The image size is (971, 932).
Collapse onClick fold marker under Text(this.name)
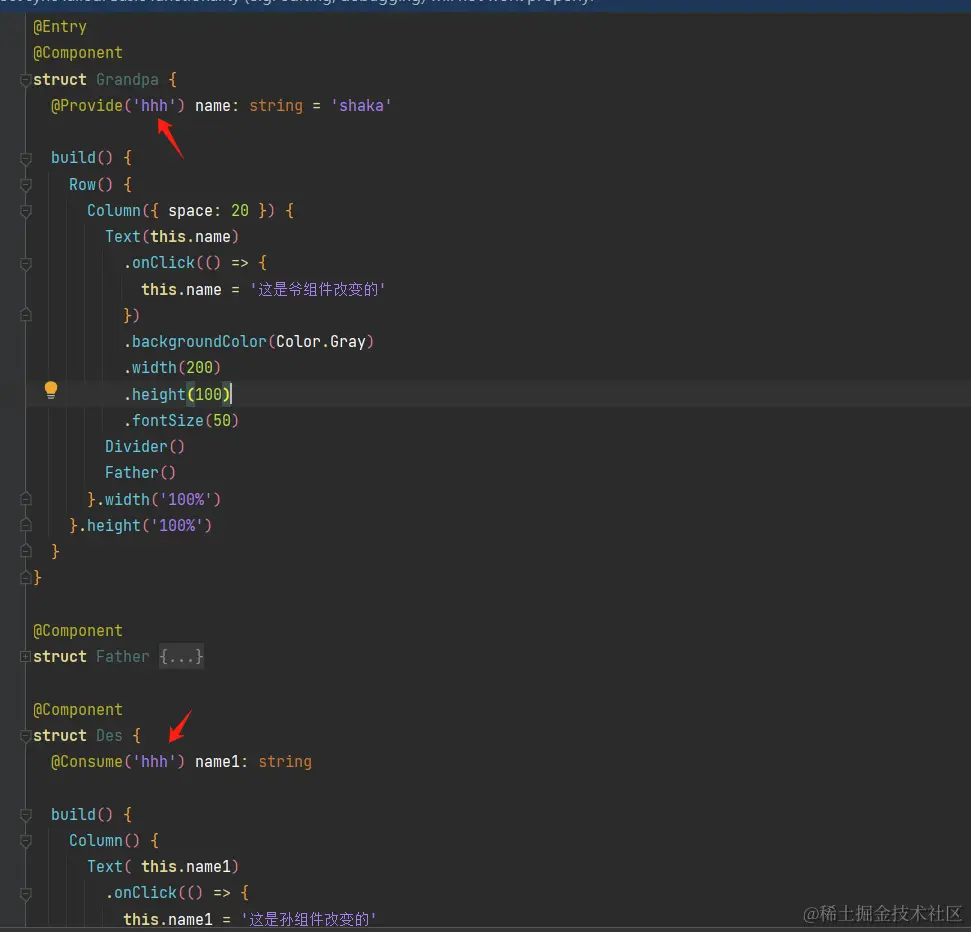25,264
